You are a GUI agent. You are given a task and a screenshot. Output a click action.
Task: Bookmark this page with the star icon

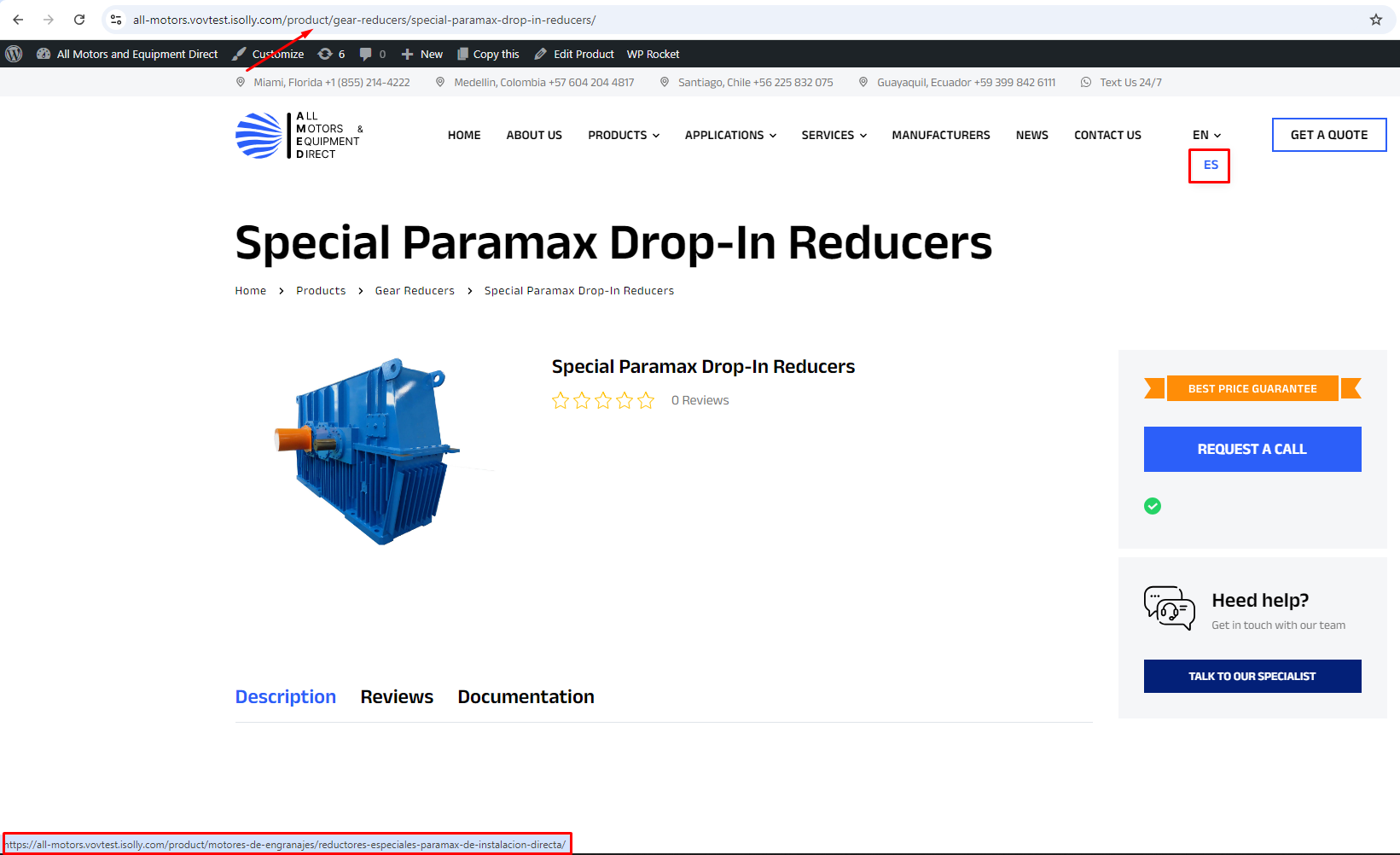click(x=1376, y=20)
